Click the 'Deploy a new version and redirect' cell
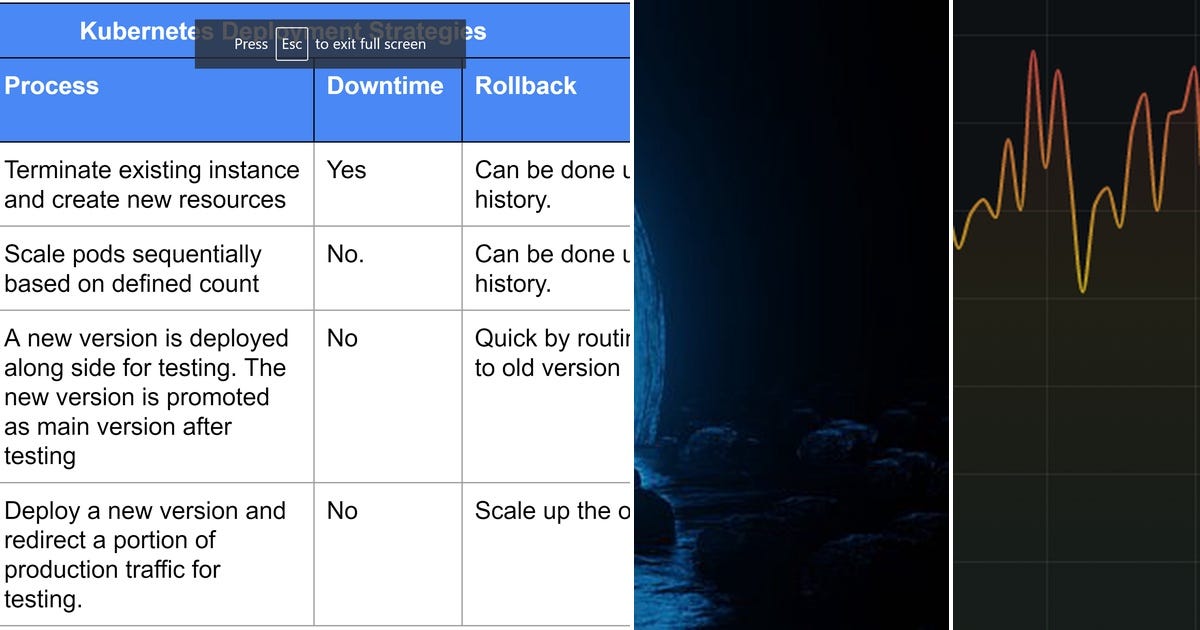This screenshot has width=1200, height=630. (145, 554)
